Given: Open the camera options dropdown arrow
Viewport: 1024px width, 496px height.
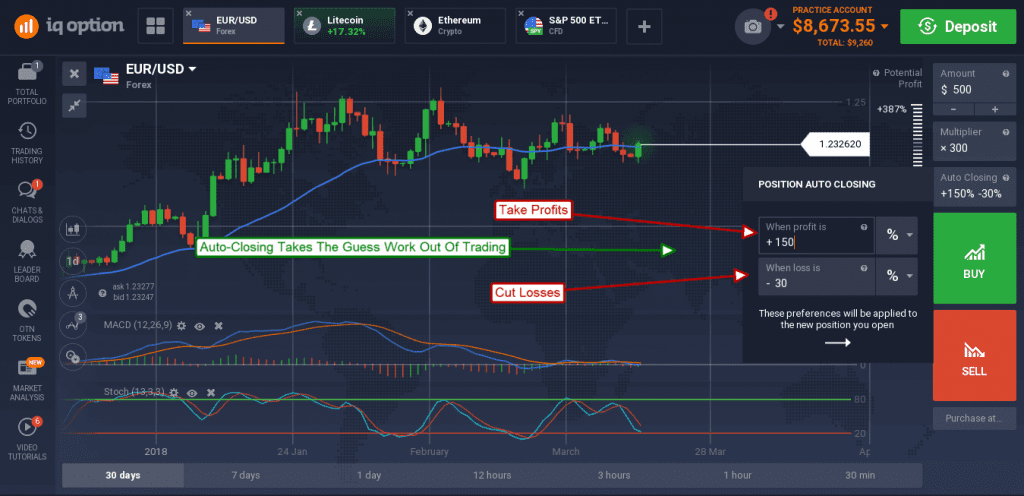Looking at the screenshot, I should click(x=780, y=27).
